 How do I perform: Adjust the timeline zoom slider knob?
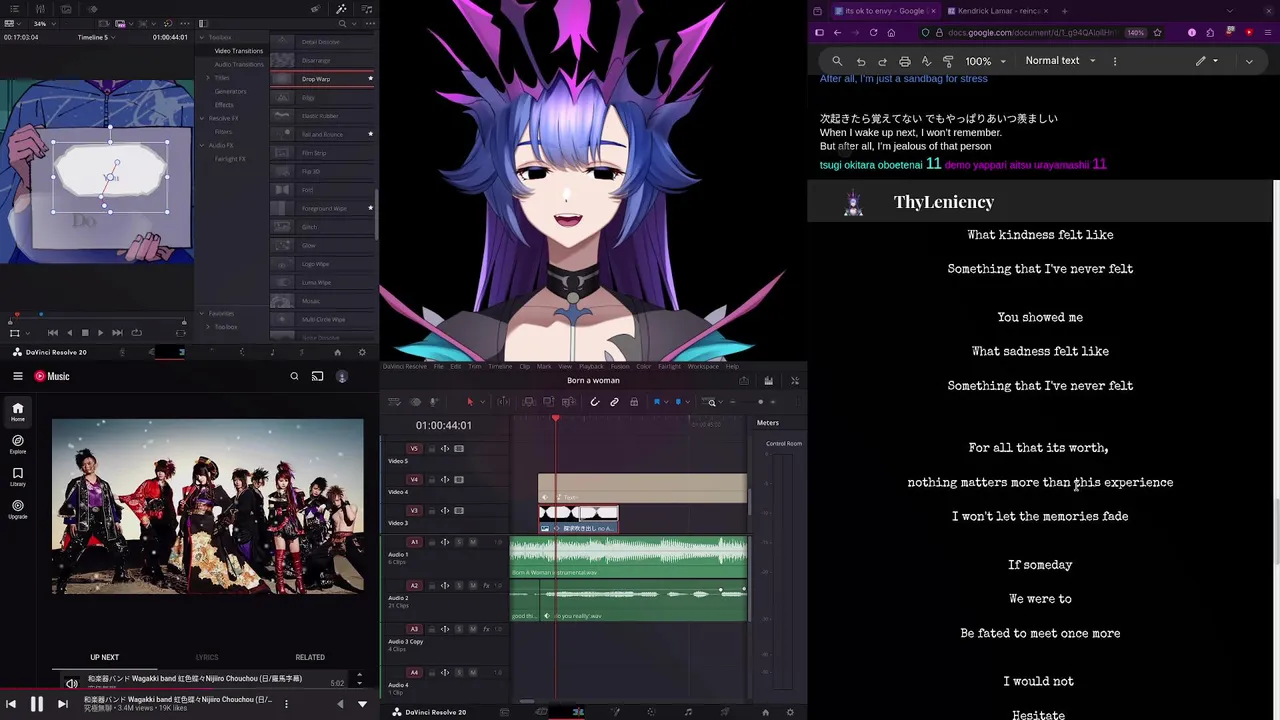point(760,402)
